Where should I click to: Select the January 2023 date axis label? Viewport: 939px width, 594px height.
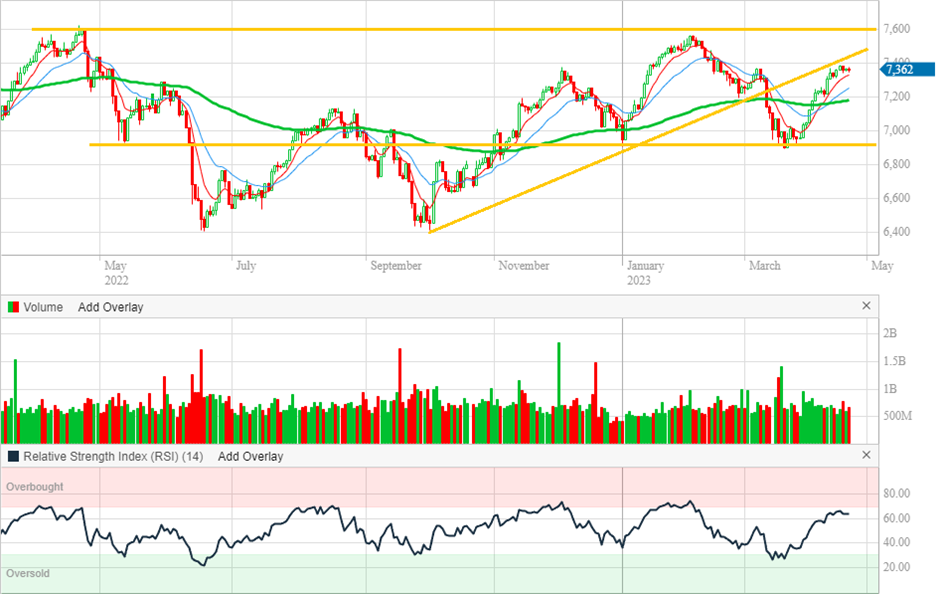coord(645,272)
